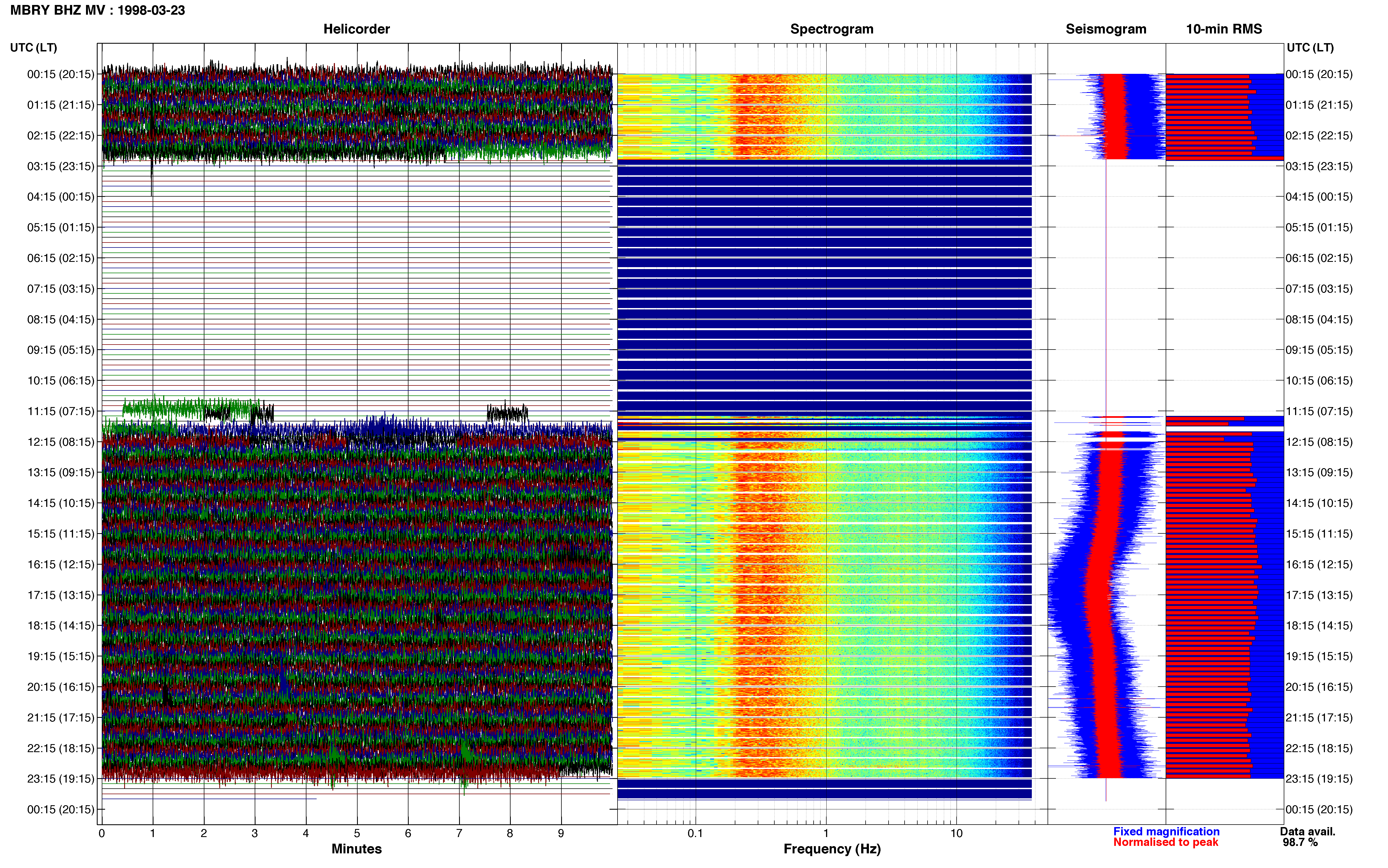
Task: Select the Seismogram panel heading
Action: click(x=1106, y=29)
